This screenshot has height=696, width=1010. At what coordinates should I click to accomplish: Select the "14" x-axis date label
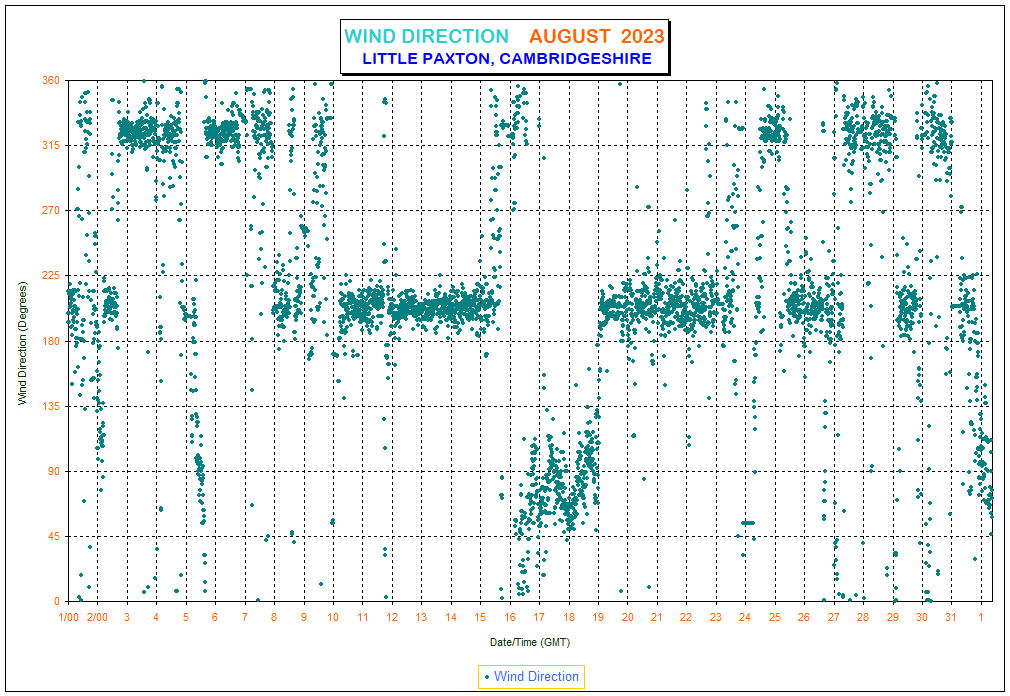coord(451,617)
